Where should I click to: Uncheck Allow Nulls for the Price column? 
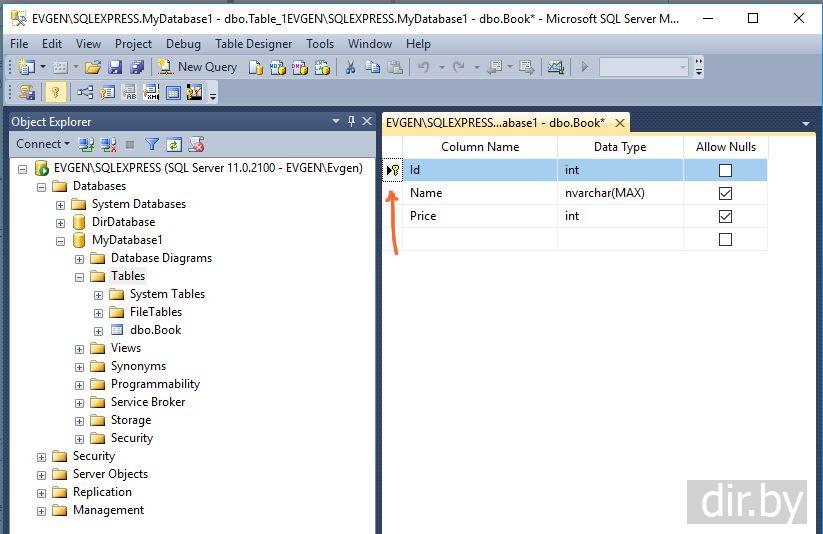tap(725, 216)
